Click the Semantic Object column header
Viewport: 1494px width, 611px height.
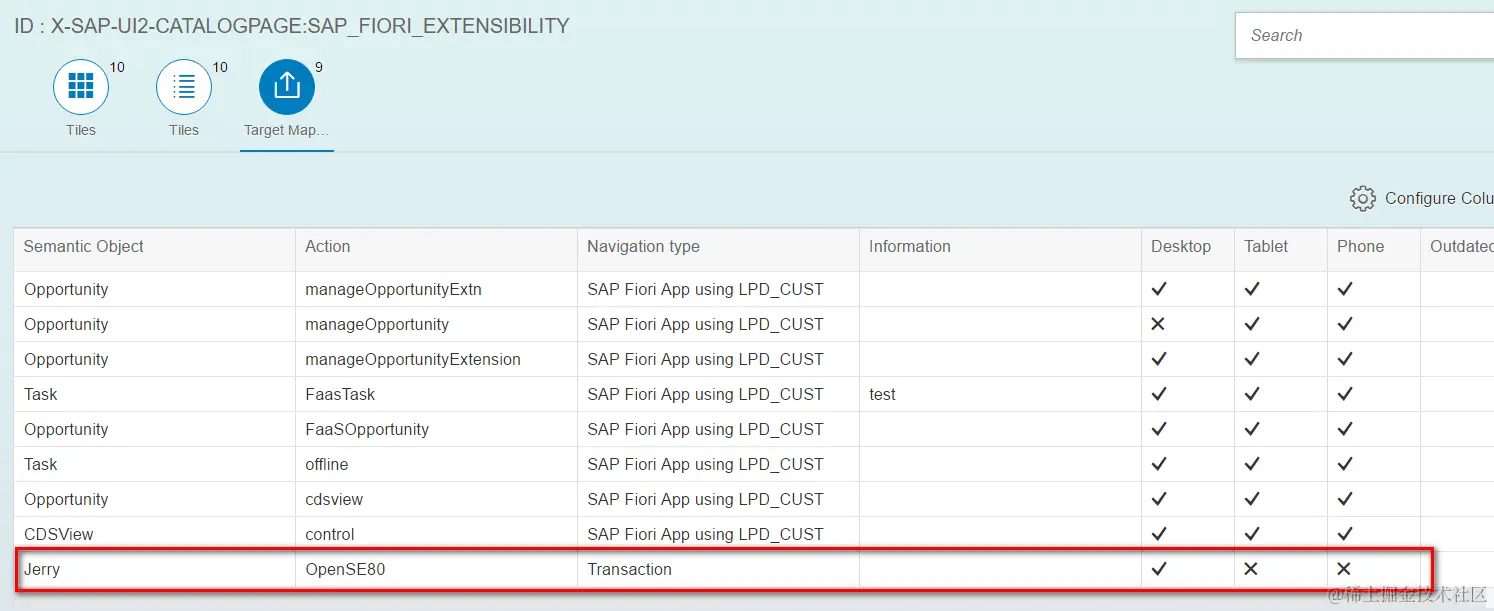84,246
